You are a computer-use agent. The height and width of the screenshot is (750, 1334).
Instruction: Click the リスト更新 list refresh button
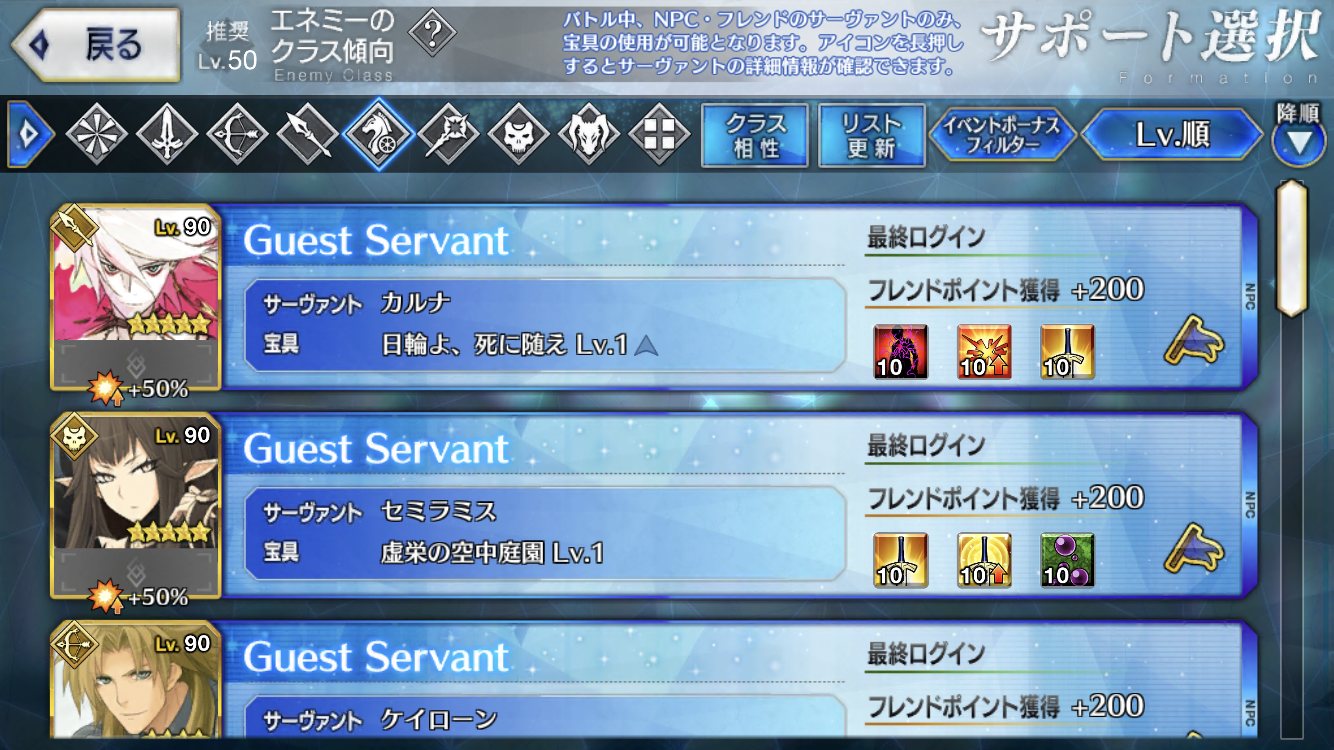pyautogui.click(x=871, y=135)
